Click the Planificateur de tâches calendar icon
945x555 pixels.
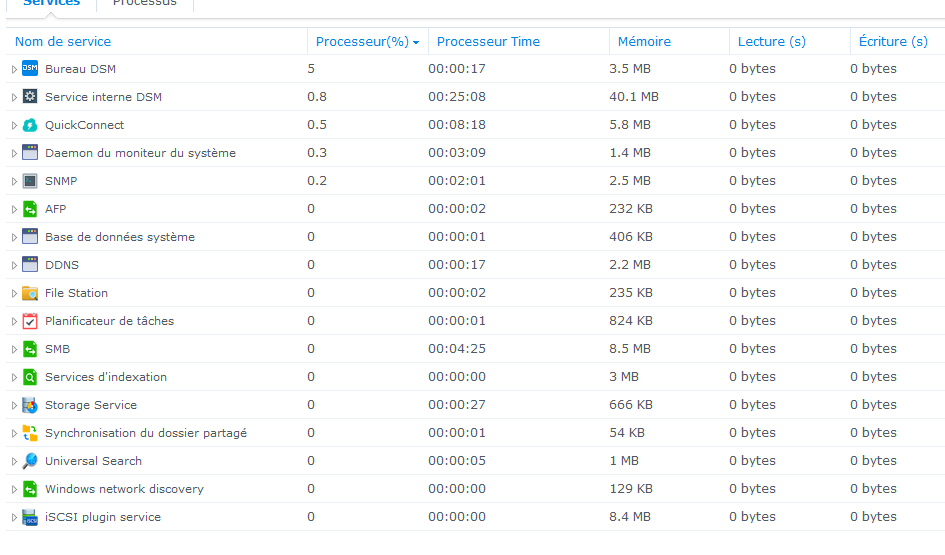click(30, 321)
